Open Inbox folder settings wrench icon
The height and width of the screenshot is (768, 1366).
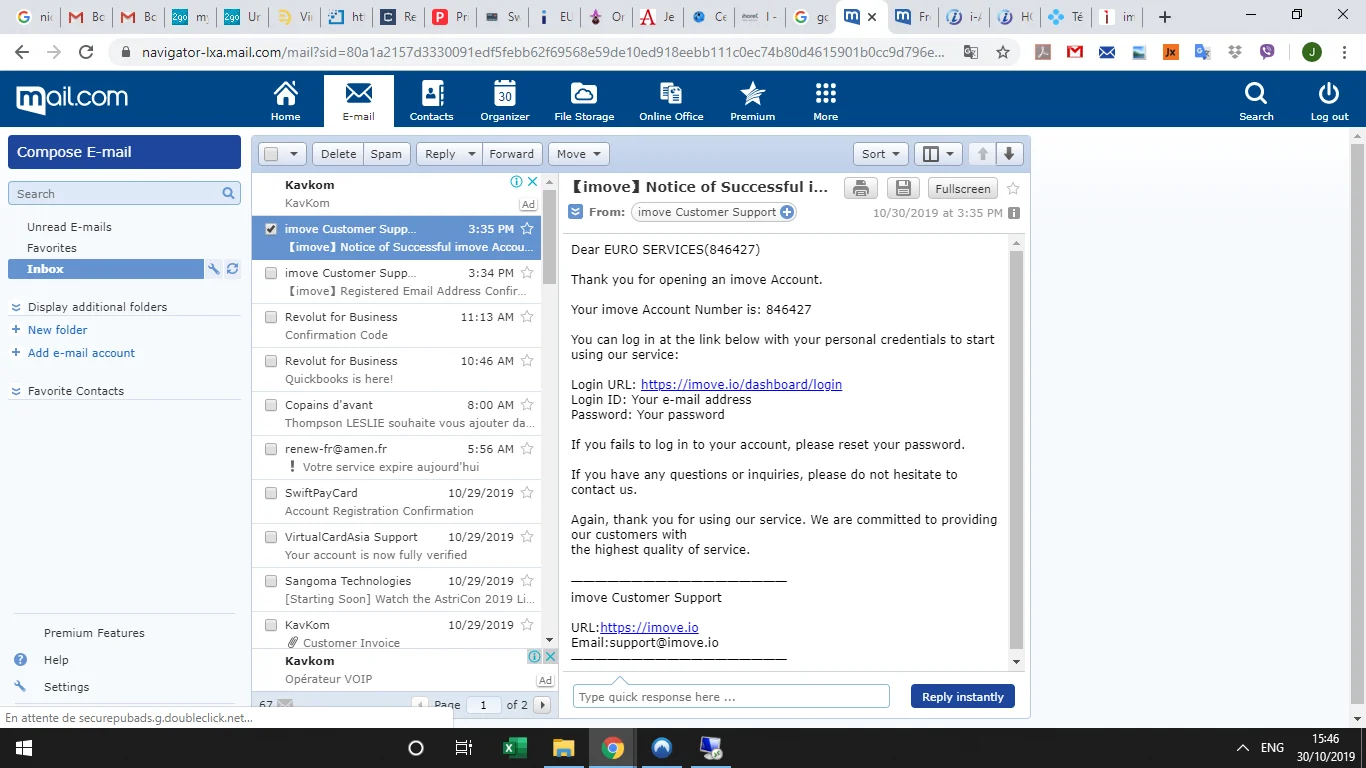(x=213, y=269)
